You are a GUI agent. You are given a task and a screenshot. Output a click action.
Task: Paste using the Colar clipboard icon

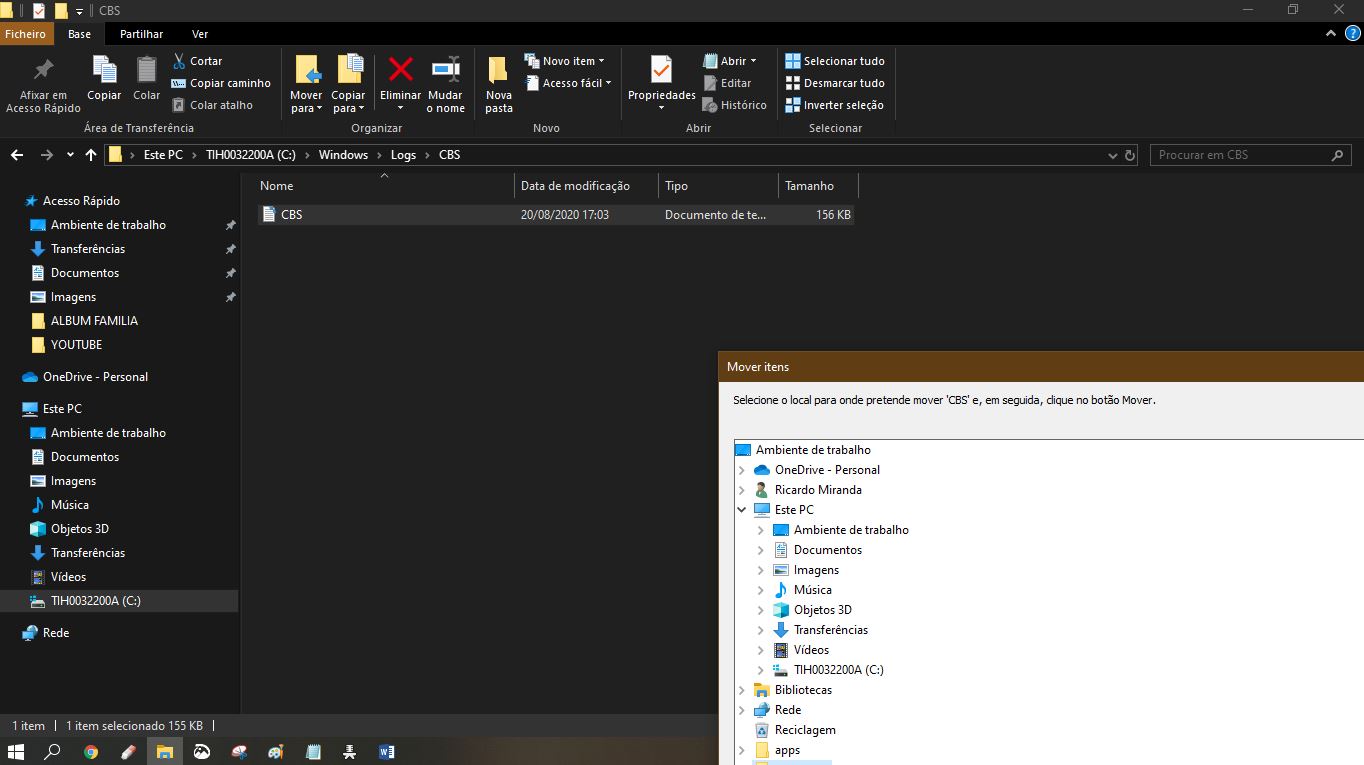(x=146, y=78)
